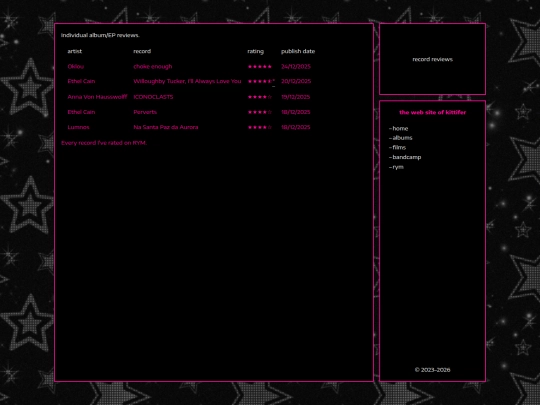This screenshot has height=405, width=540.
Task: Click the 24/12/2025 publish date
Action: [296, 66]
